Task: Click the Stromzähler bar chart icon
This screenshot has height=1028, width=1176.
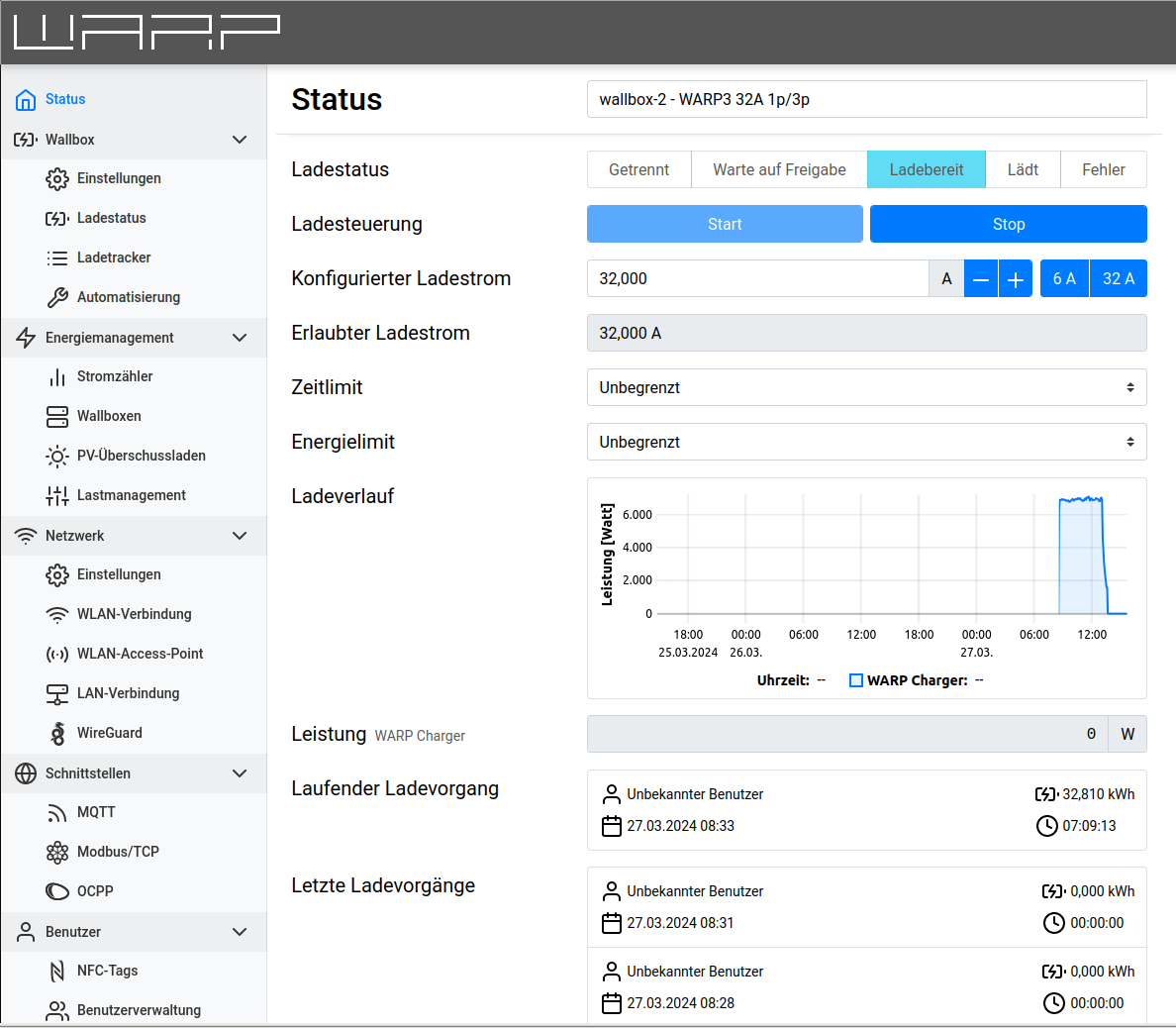Action: pos(57,376)
